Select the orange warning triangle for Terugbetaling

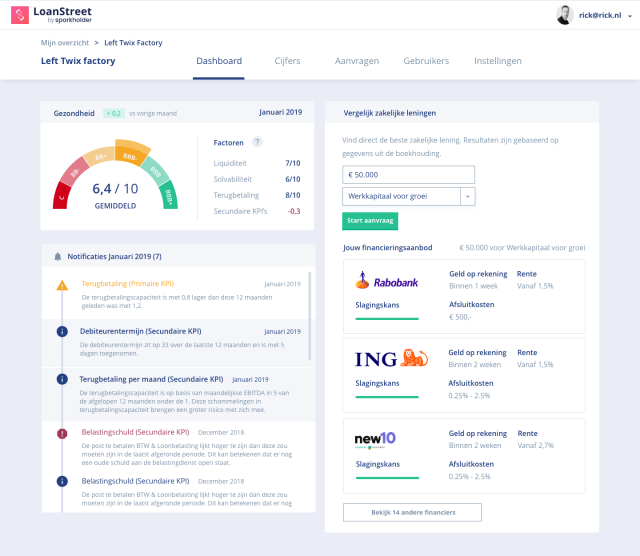62,285
